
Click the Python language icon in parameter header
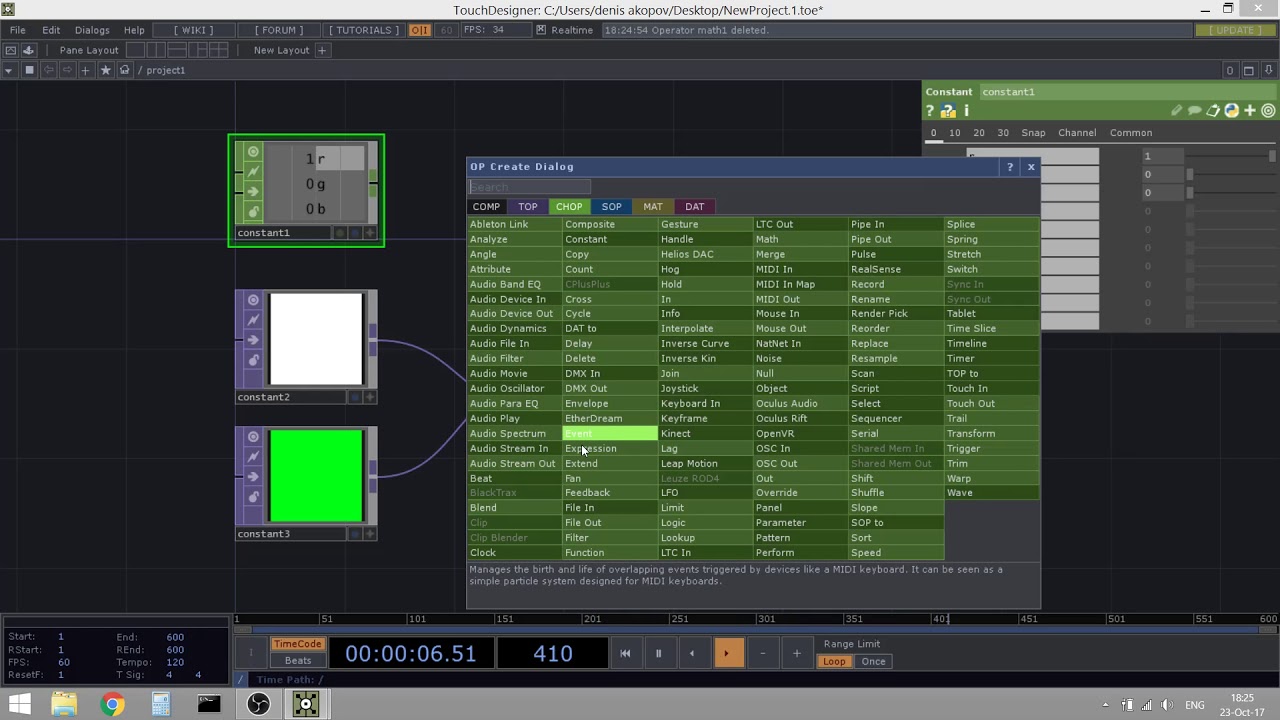1231,111
